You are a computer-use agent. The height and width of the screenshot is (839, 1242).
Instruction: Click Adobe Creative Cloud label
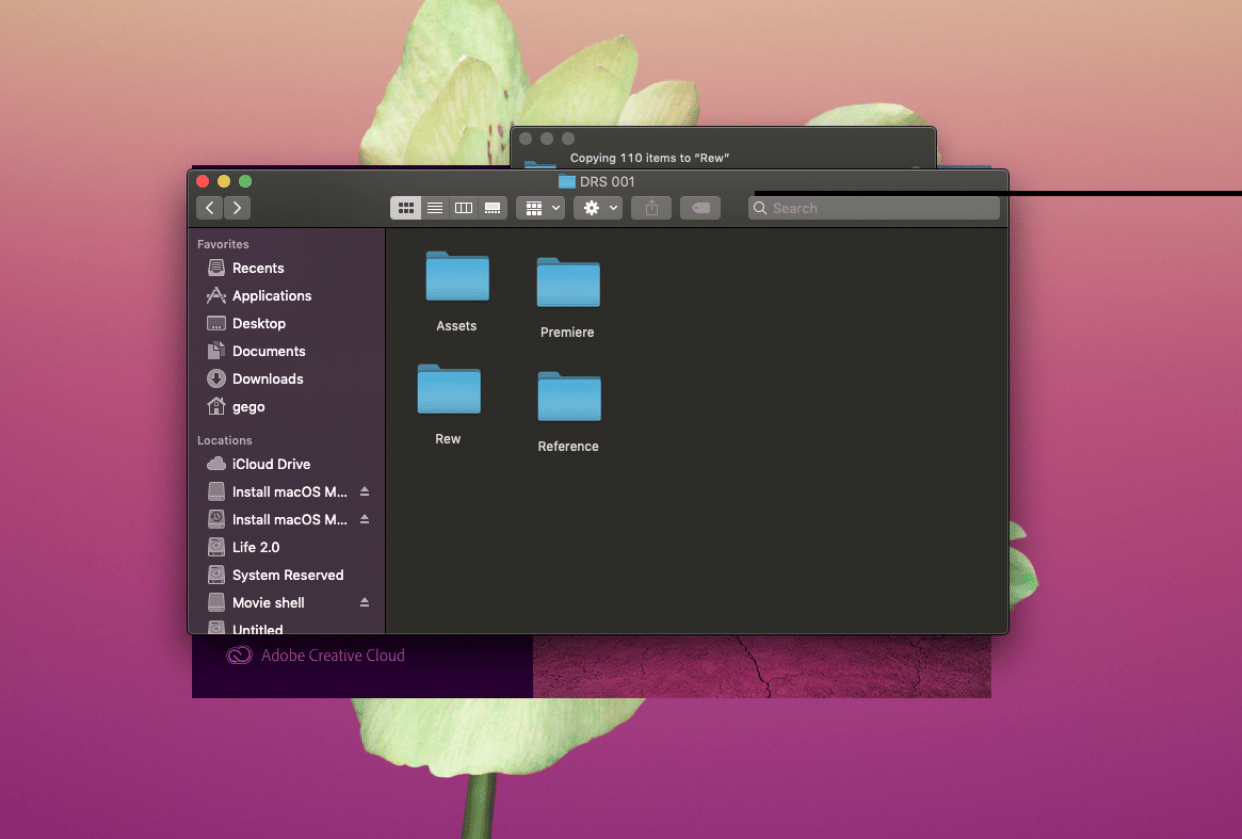[332, 656]
